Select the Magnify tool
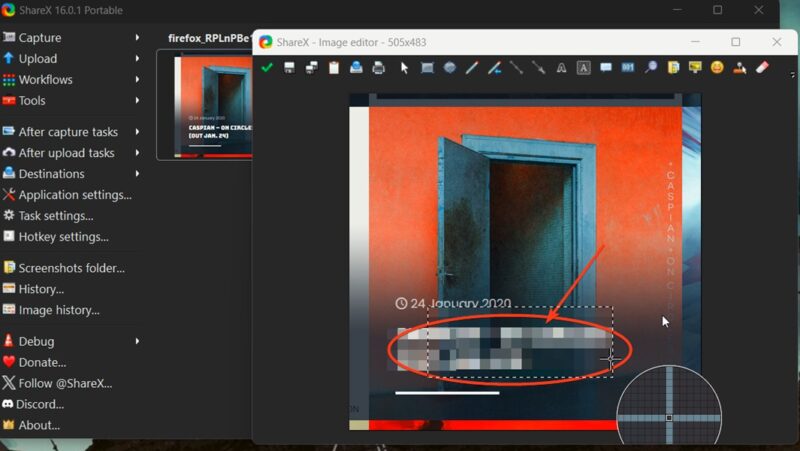The width and height of the screenshot is (800, 451). point(651,67)
